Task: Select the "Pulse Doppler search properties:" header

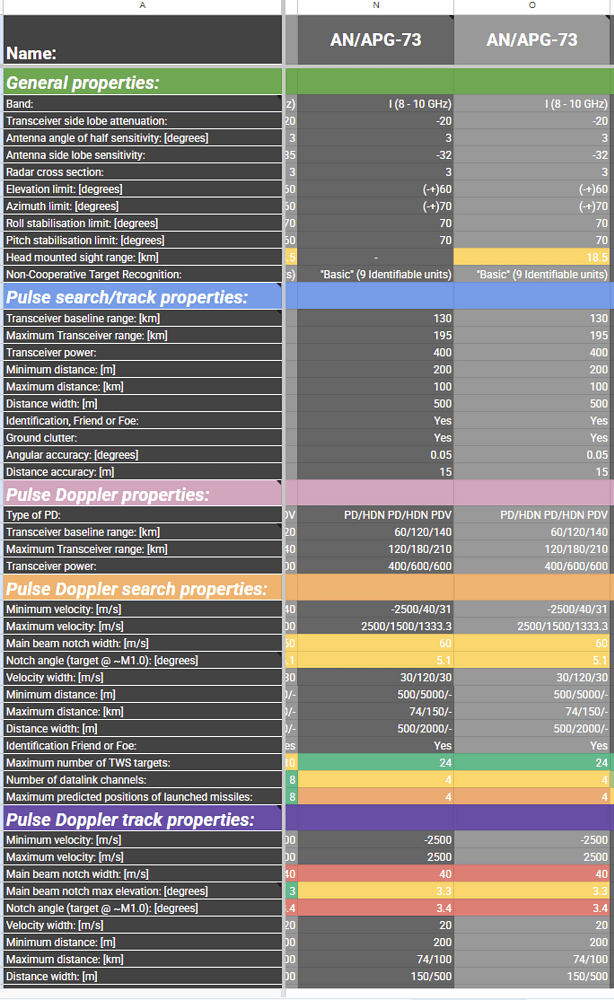Action: pos(142,589)
